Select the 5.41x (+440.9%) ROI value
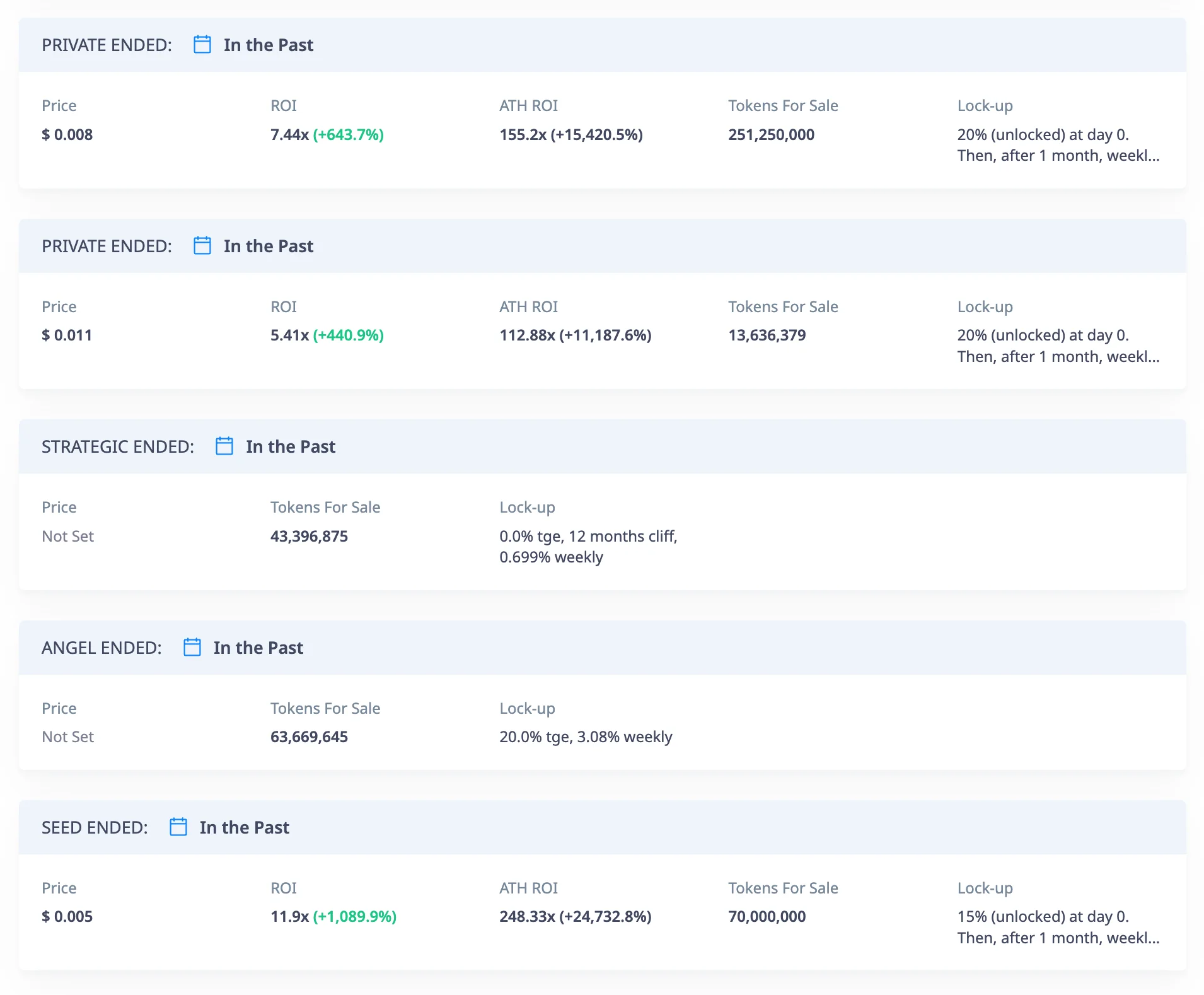The width and height of the screenshot is (1204, 995). tap(327, 335)
